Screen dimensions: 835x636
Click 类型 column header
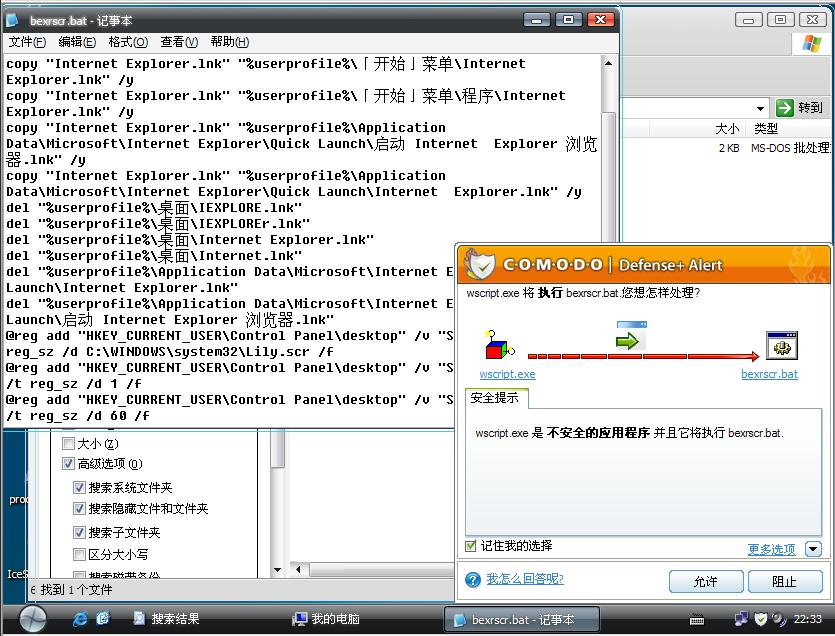[x=766, y=128]
